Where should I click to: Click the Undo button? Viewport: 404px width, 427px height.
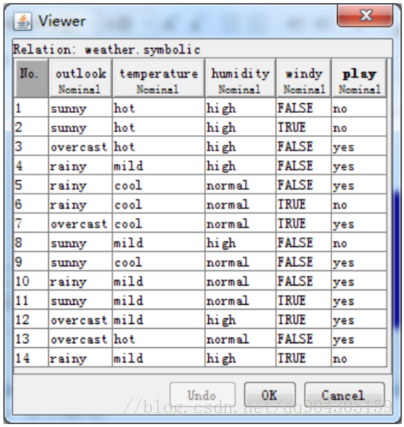[202, 395]
